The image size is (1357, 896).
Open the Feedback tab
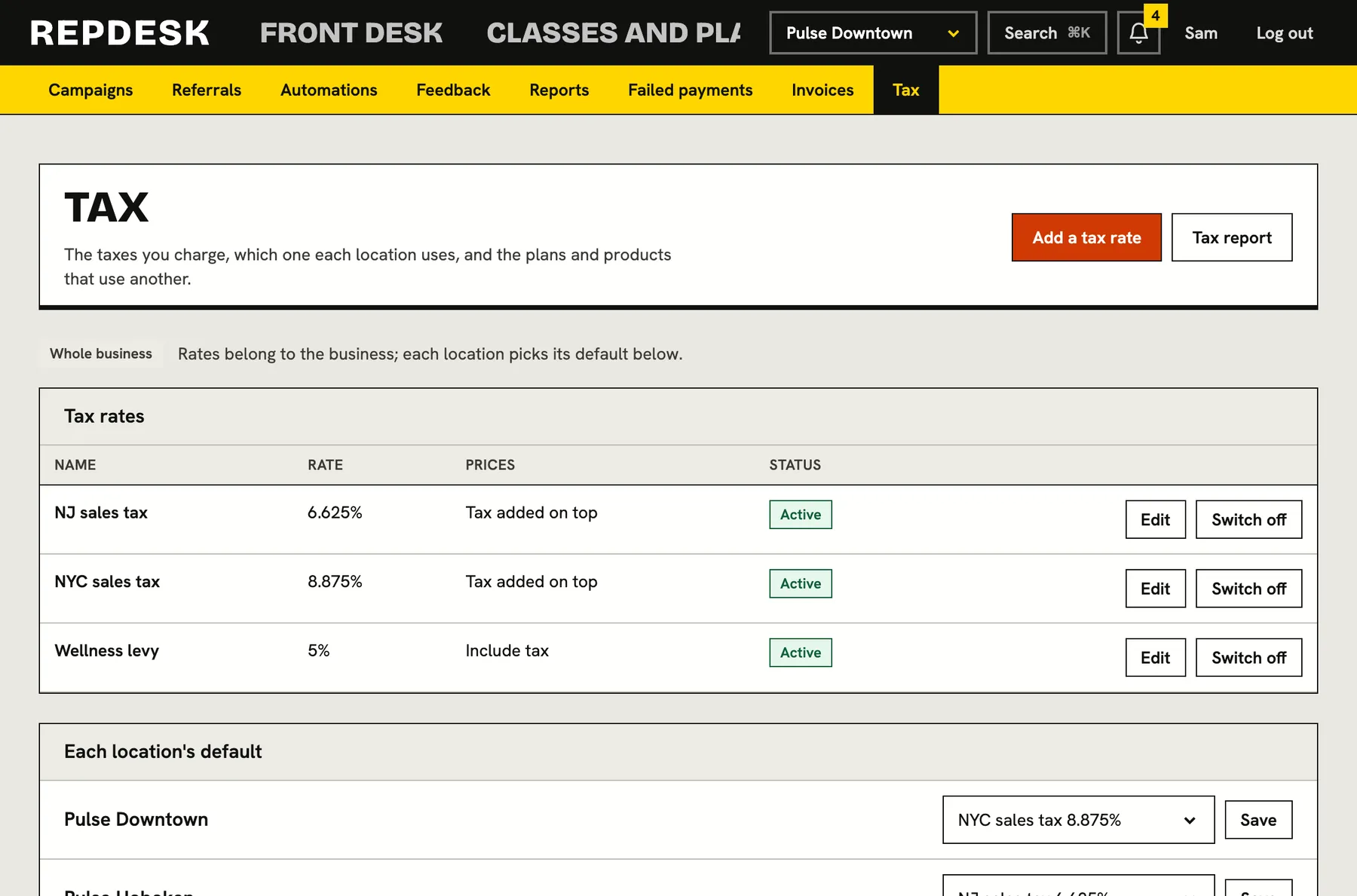(453, 90)
